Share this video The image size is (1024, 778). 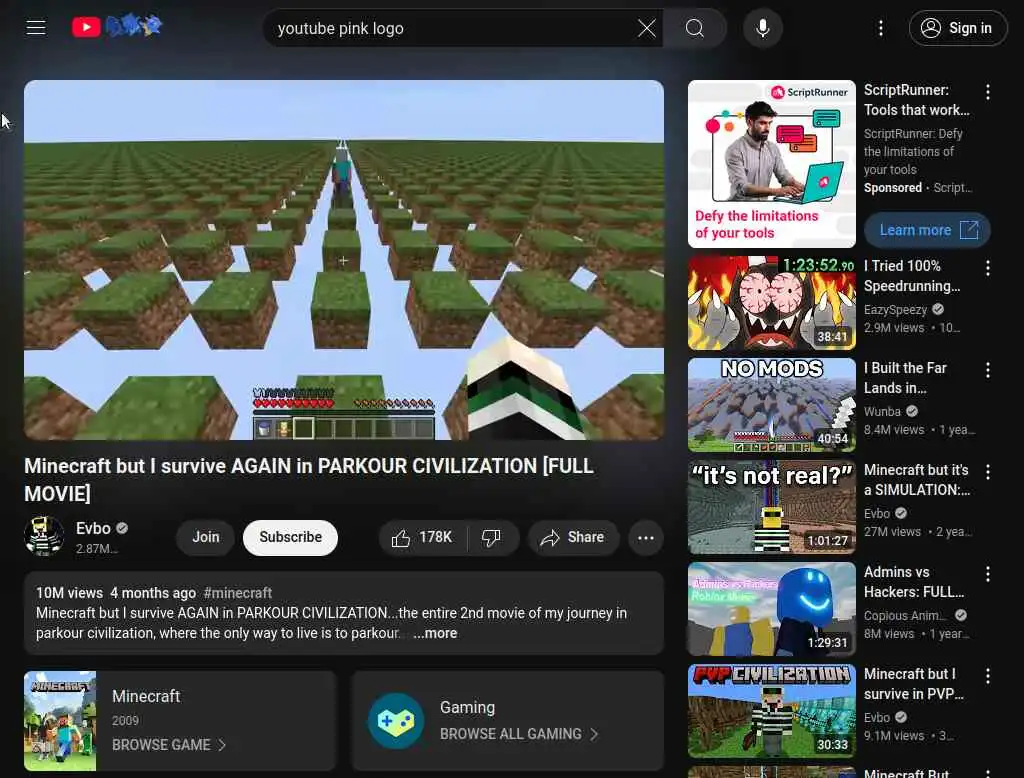[573, 538]
